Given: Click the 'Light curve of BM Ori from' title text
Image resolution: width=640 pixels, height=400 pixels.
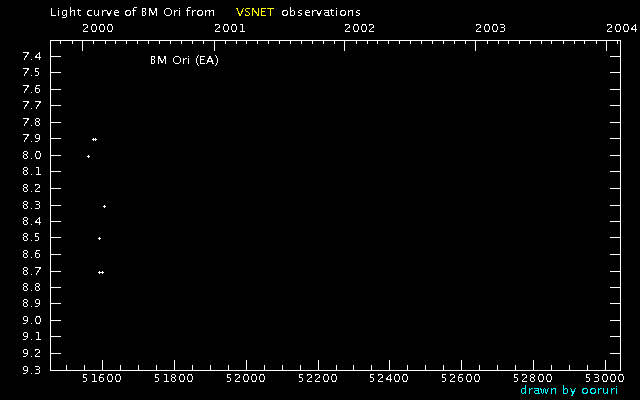Looking at the screenshot, I should coord(132,11).
